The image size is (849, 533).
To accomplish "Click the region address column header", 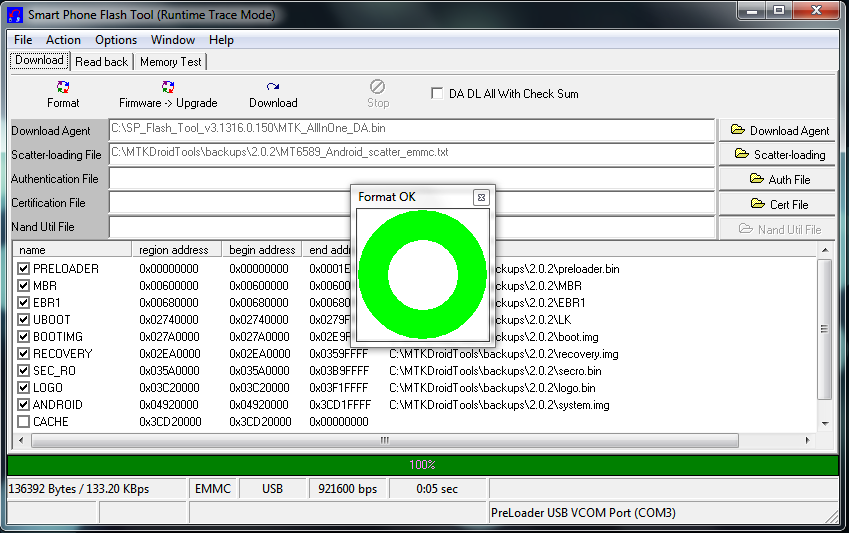I will coord(177,250).
